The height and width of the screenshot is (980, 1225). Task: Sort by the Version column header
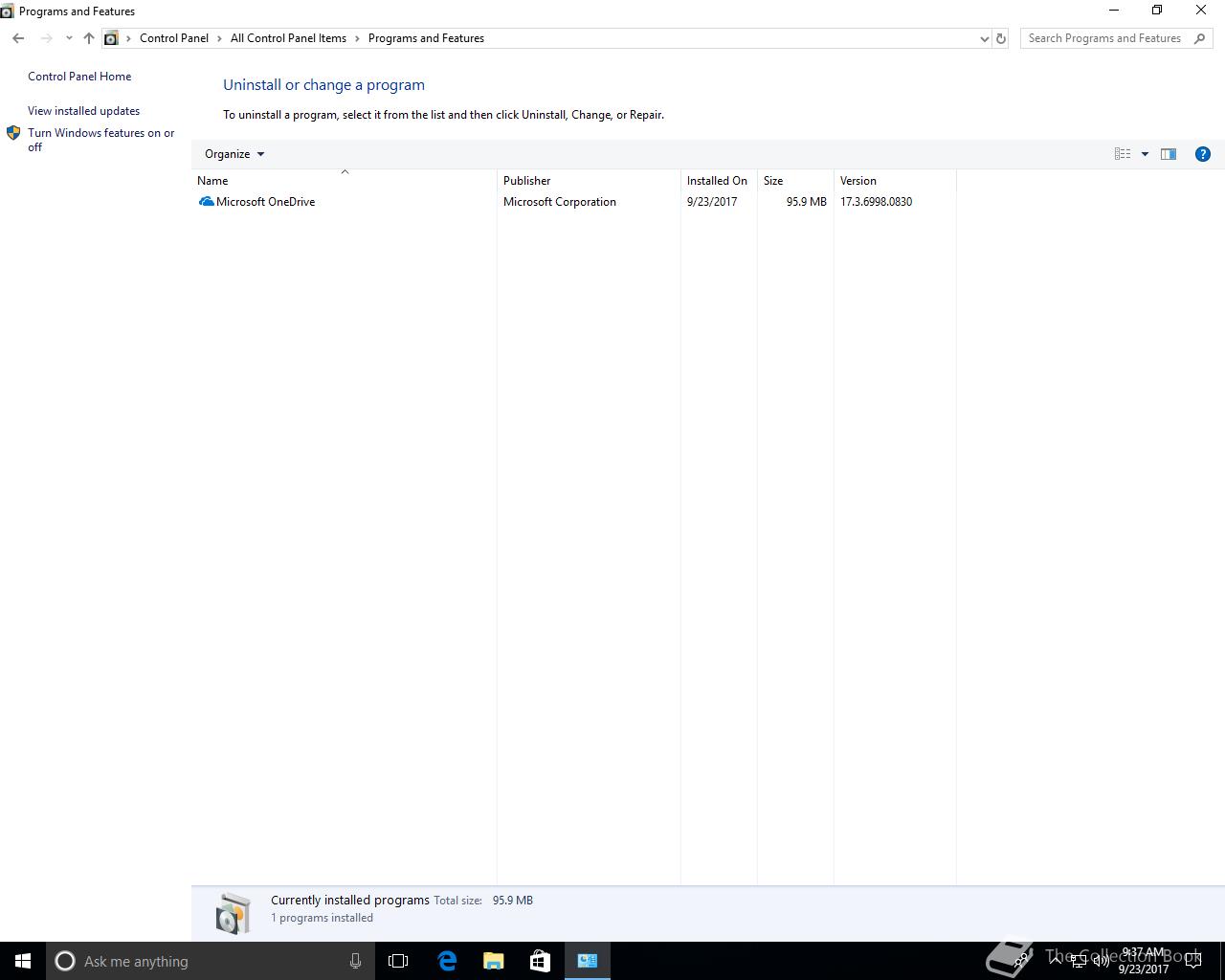coord(895,181)
